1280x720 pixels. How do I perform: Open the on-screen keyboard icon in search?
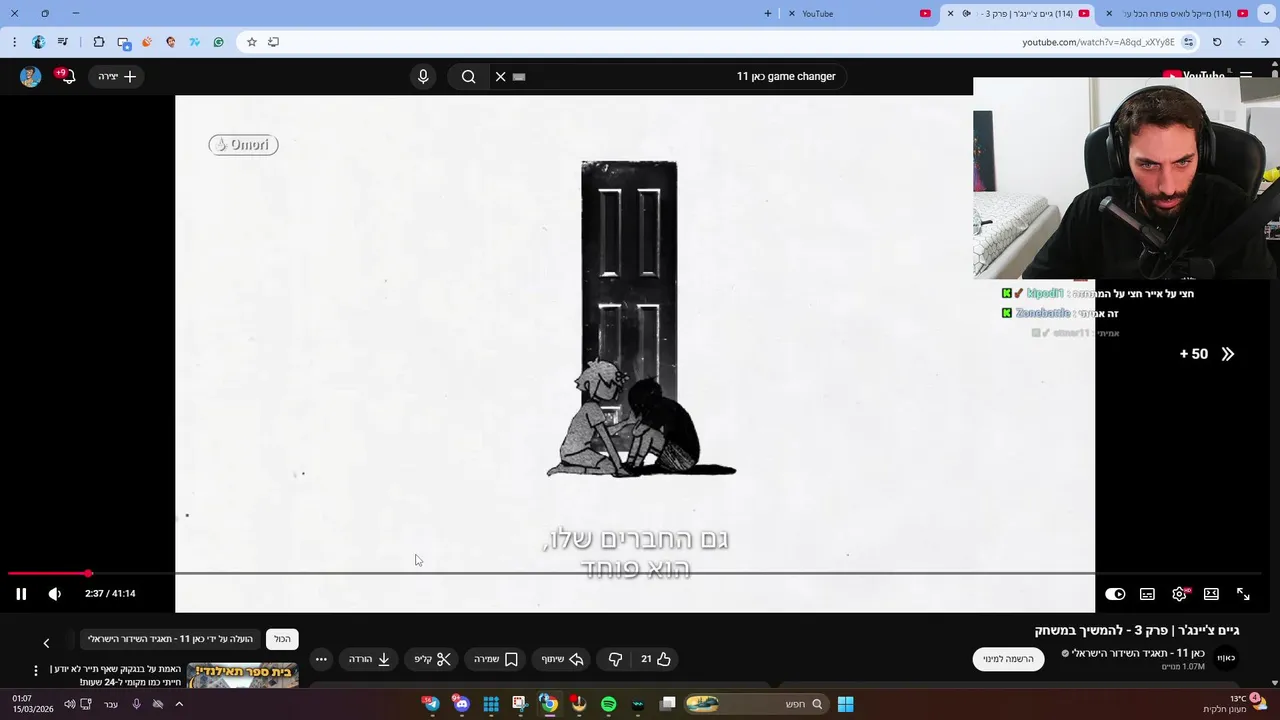(x=519, y=76)
